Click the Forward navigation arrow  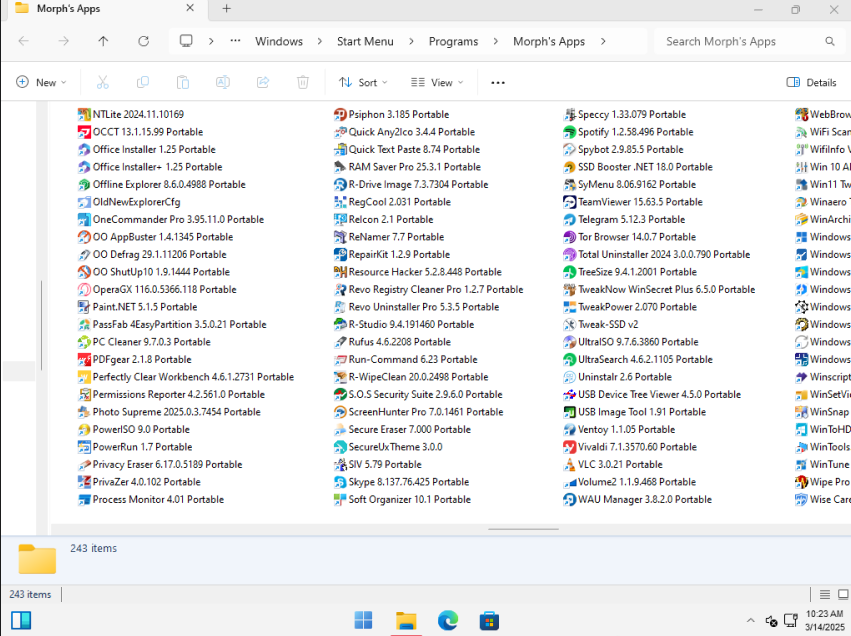tap(63, 41)
